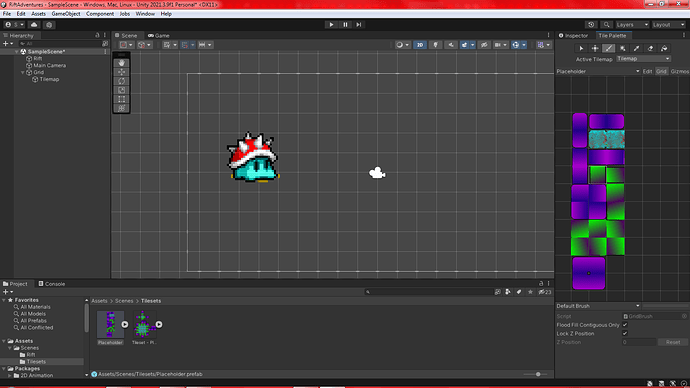Image resolution: width=690 pixels, height=388 pixels.
Task: Open the global search magnifier icon
Action: [606, 25]
